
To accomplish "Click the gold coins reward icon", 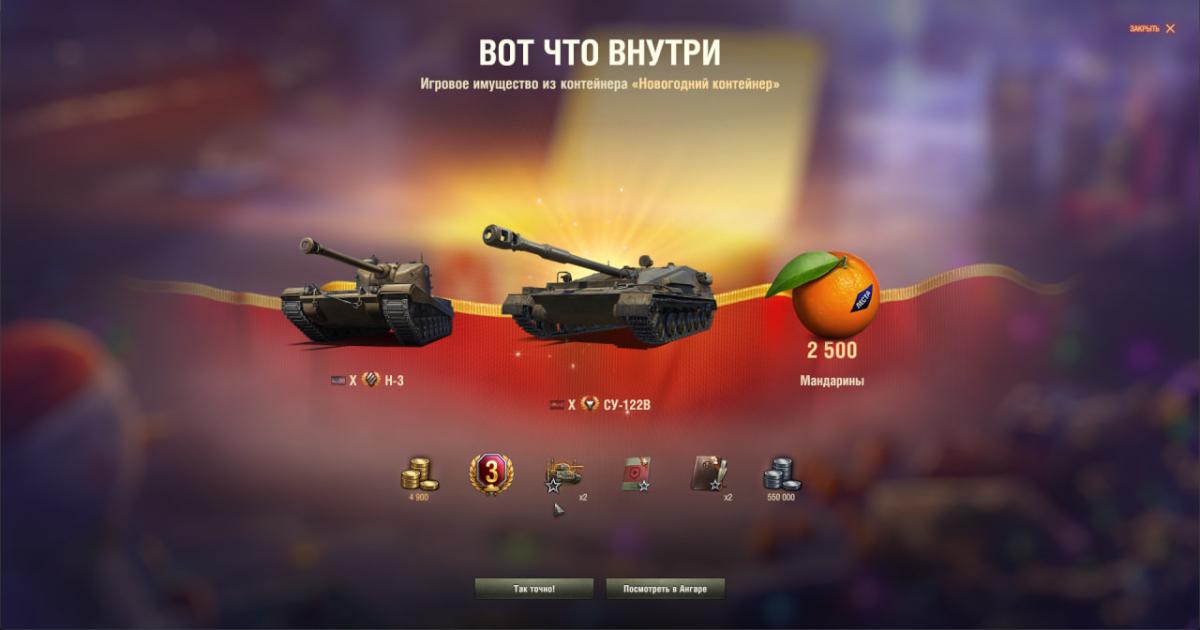I will point(418,473).
